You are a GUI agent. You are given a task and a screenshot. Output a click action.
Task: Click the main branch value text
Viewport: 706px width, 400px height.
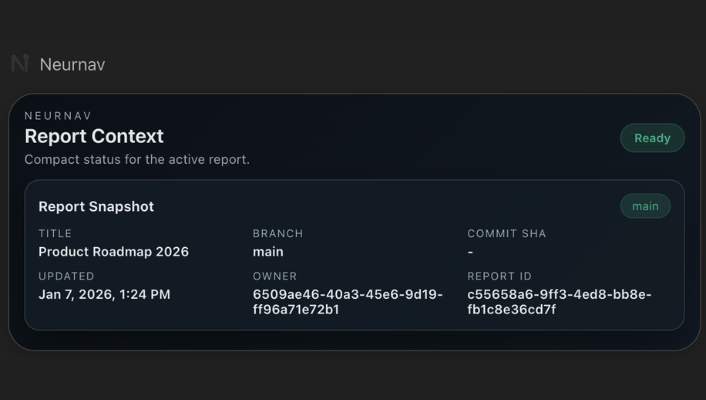[x=268, y=252]
